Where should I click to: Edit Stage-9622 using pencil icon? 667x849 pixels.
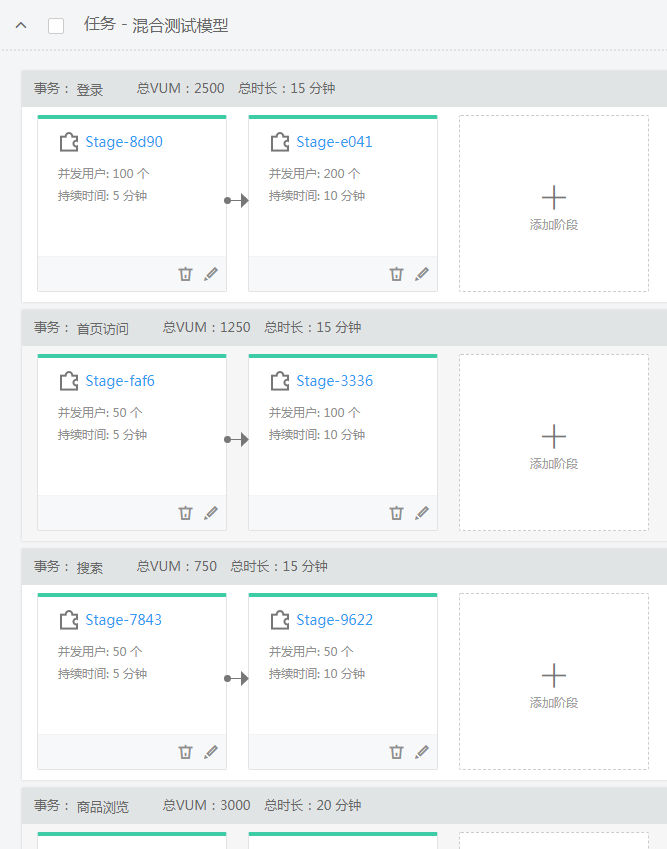coord(421,752)
